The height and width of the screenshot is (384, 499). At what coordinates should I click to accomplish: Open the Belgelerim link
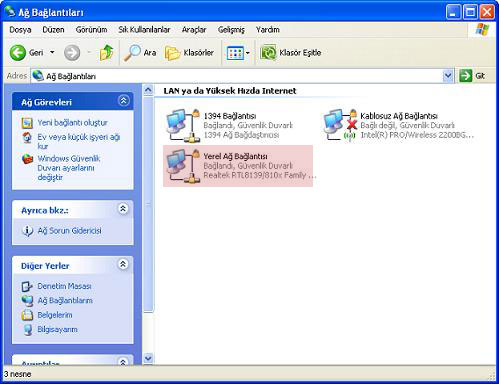tap(55, 315)
